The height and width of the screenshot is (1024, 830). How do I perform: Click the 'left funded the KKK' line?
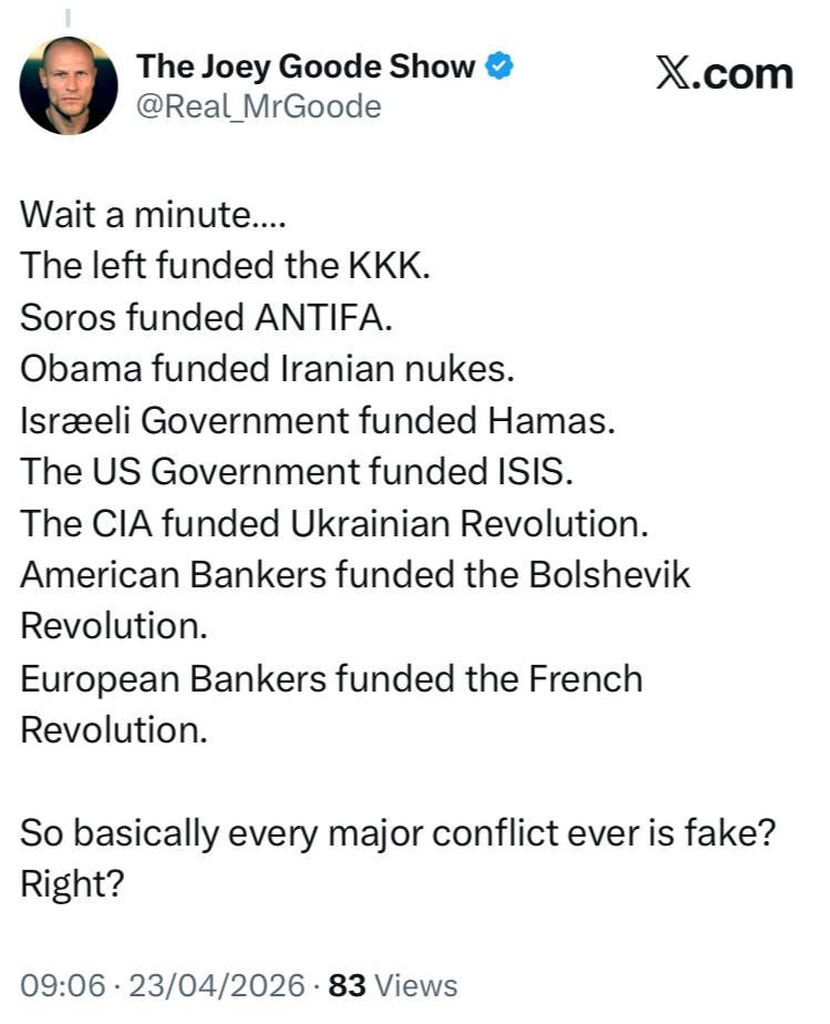pos(225,266)
